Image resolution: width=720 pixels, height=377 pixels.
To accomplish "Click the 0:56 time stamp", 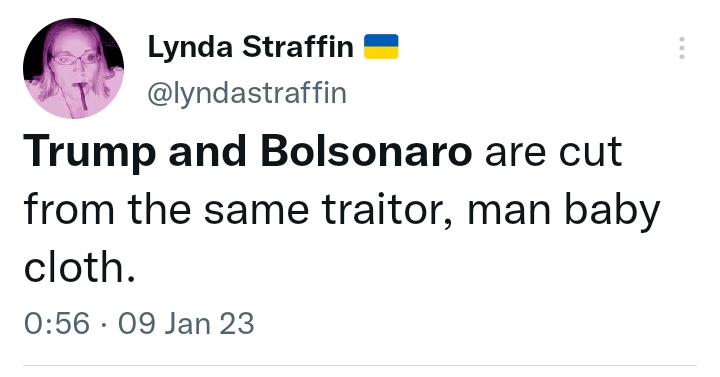I will coord(56,323).
